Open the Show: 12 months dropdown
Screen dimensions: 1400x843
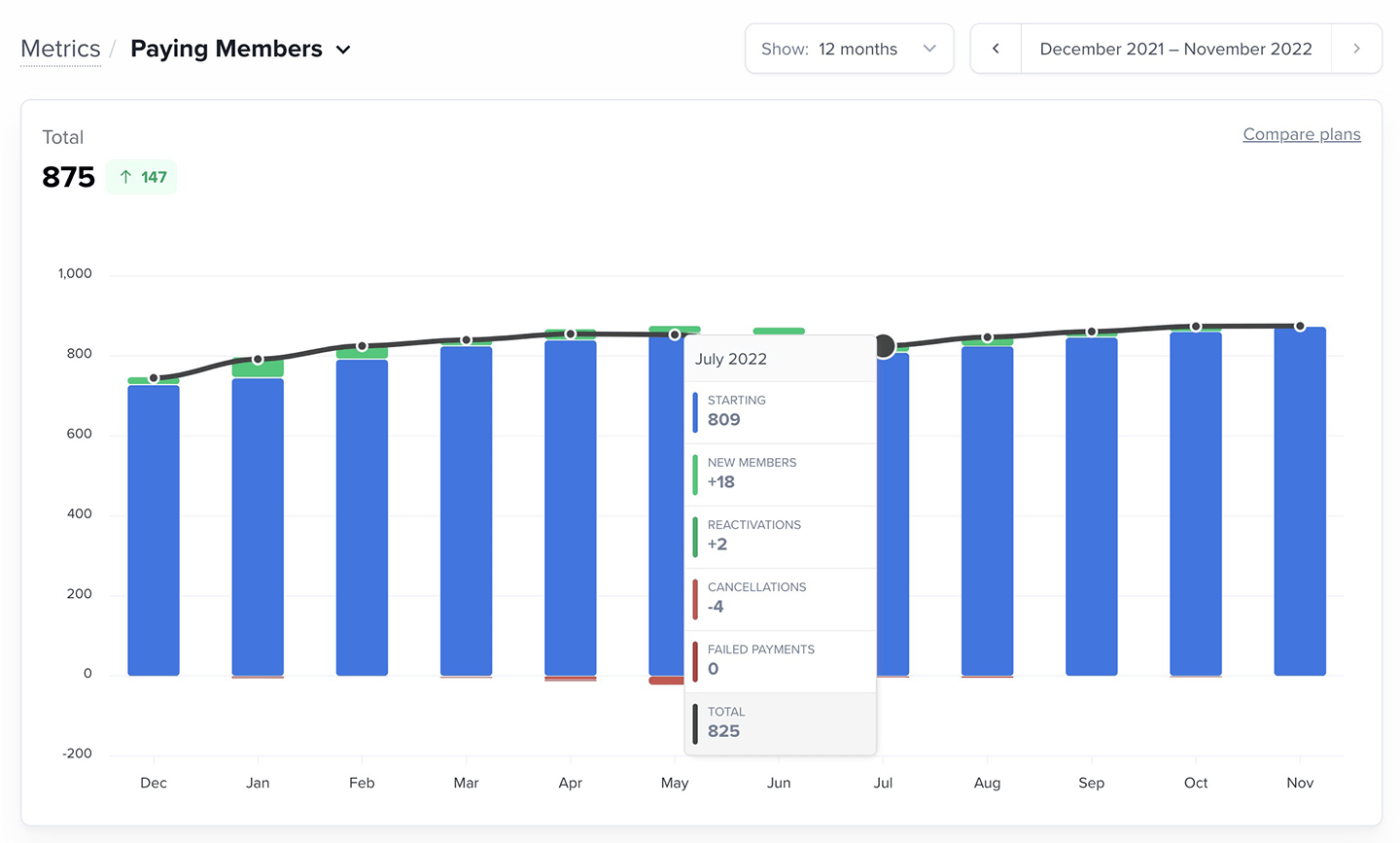(x=849, y=48)
